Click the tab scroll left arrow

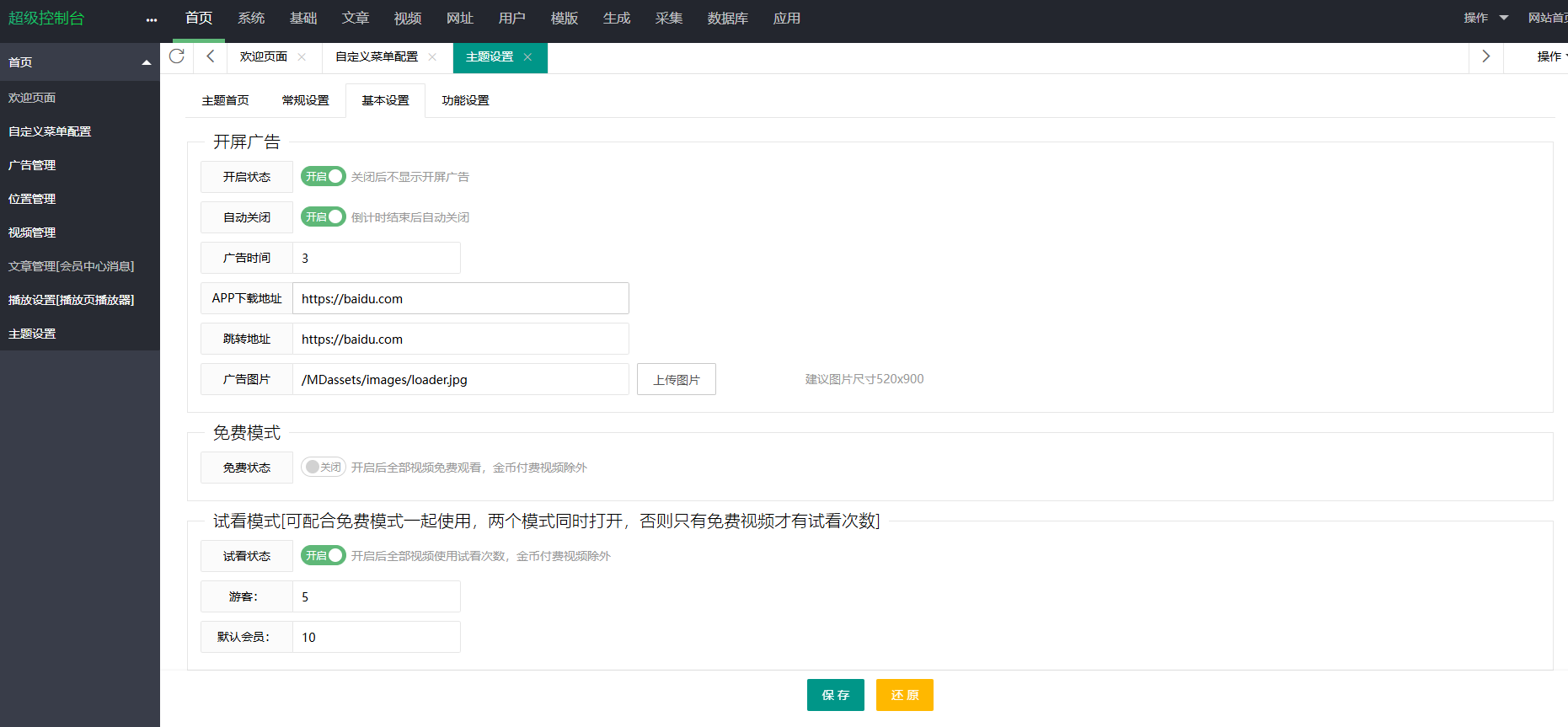[x=211, y=56]
